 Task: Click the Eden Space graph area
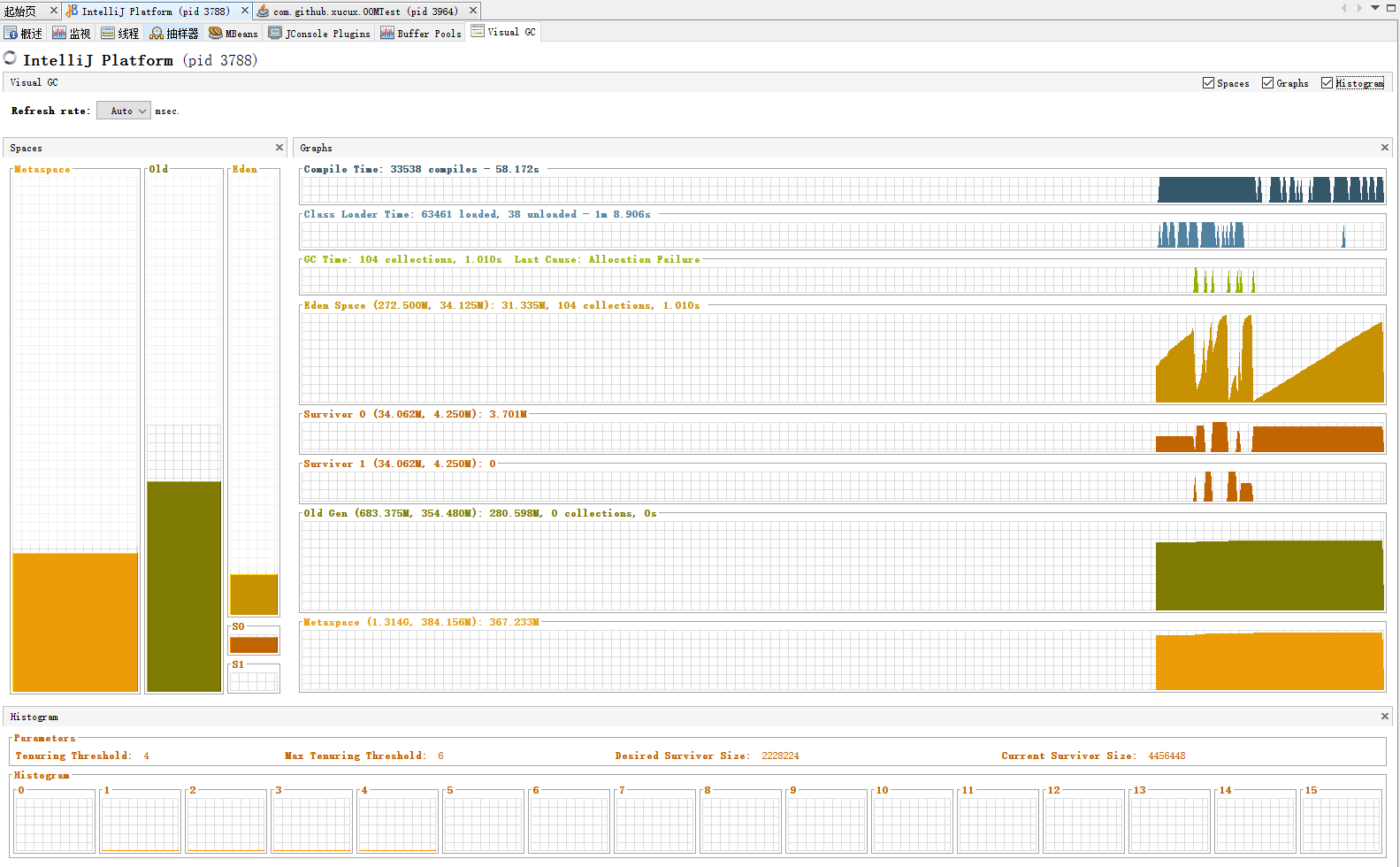tap(842, 358)
